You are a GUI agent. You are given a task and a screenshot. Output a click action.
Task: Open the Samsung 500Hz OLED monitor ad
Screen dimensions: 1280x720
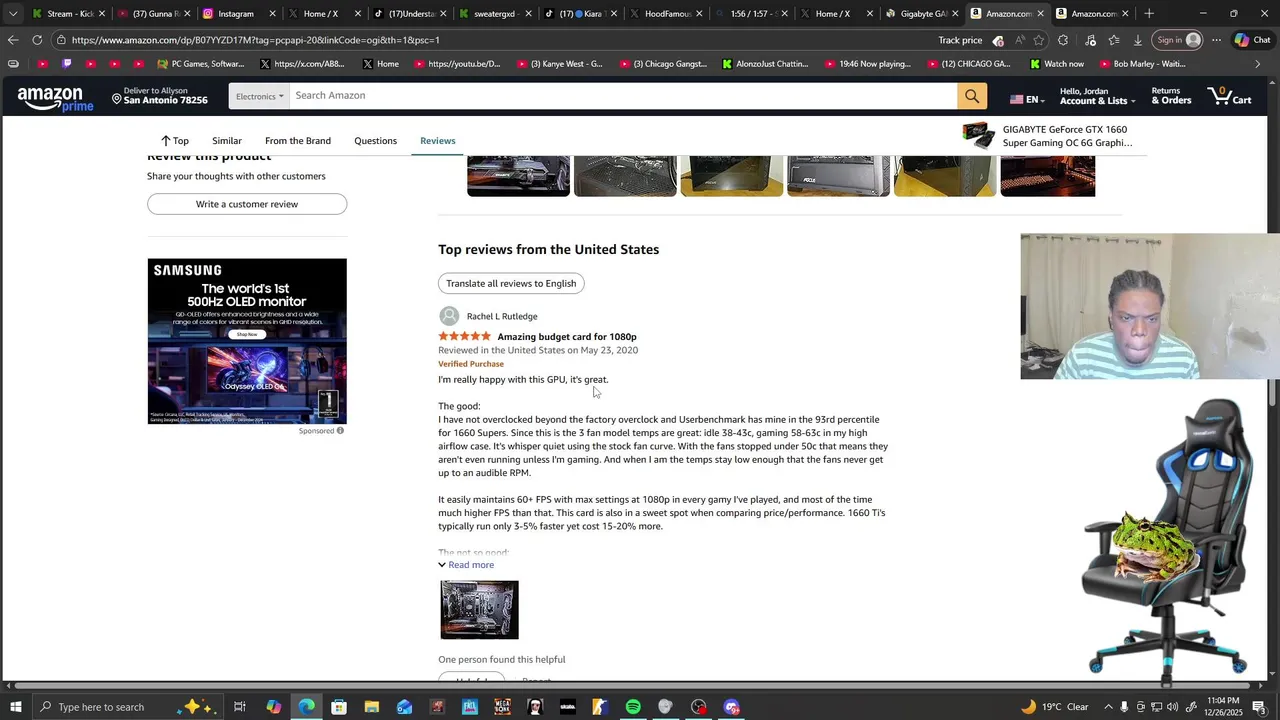247,341
